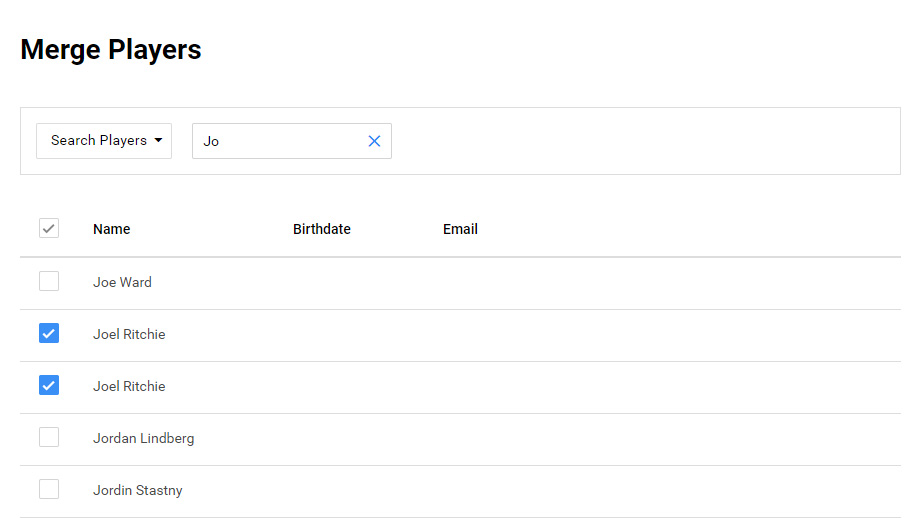Click the Joe Ward player name

click(x=122, y=283)
